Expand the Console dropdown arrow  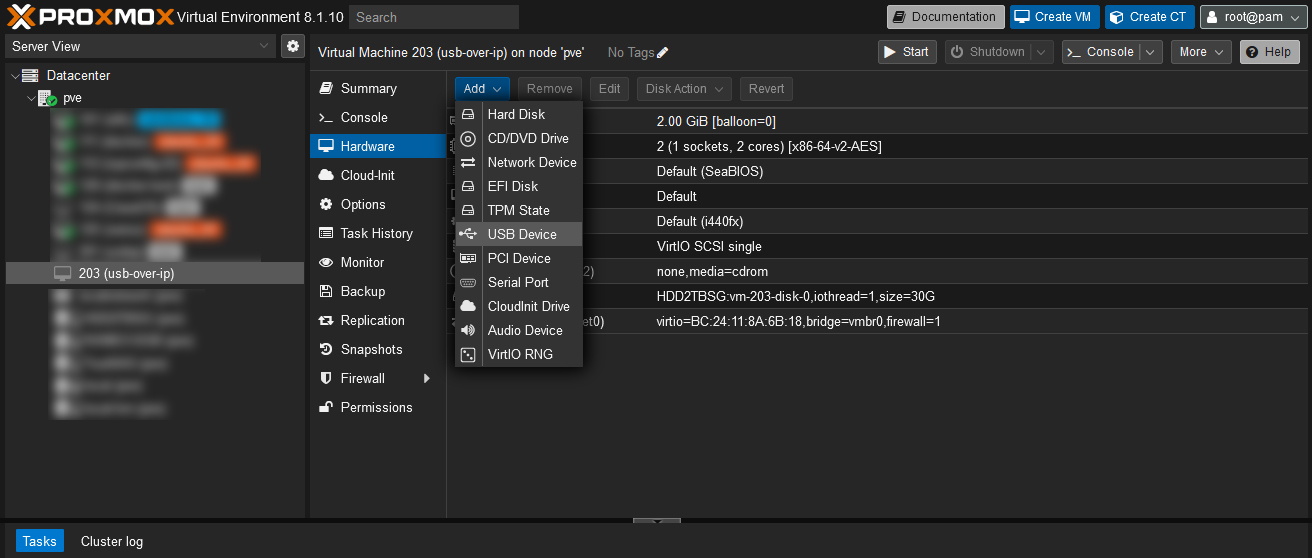[x=1151, y=52]
